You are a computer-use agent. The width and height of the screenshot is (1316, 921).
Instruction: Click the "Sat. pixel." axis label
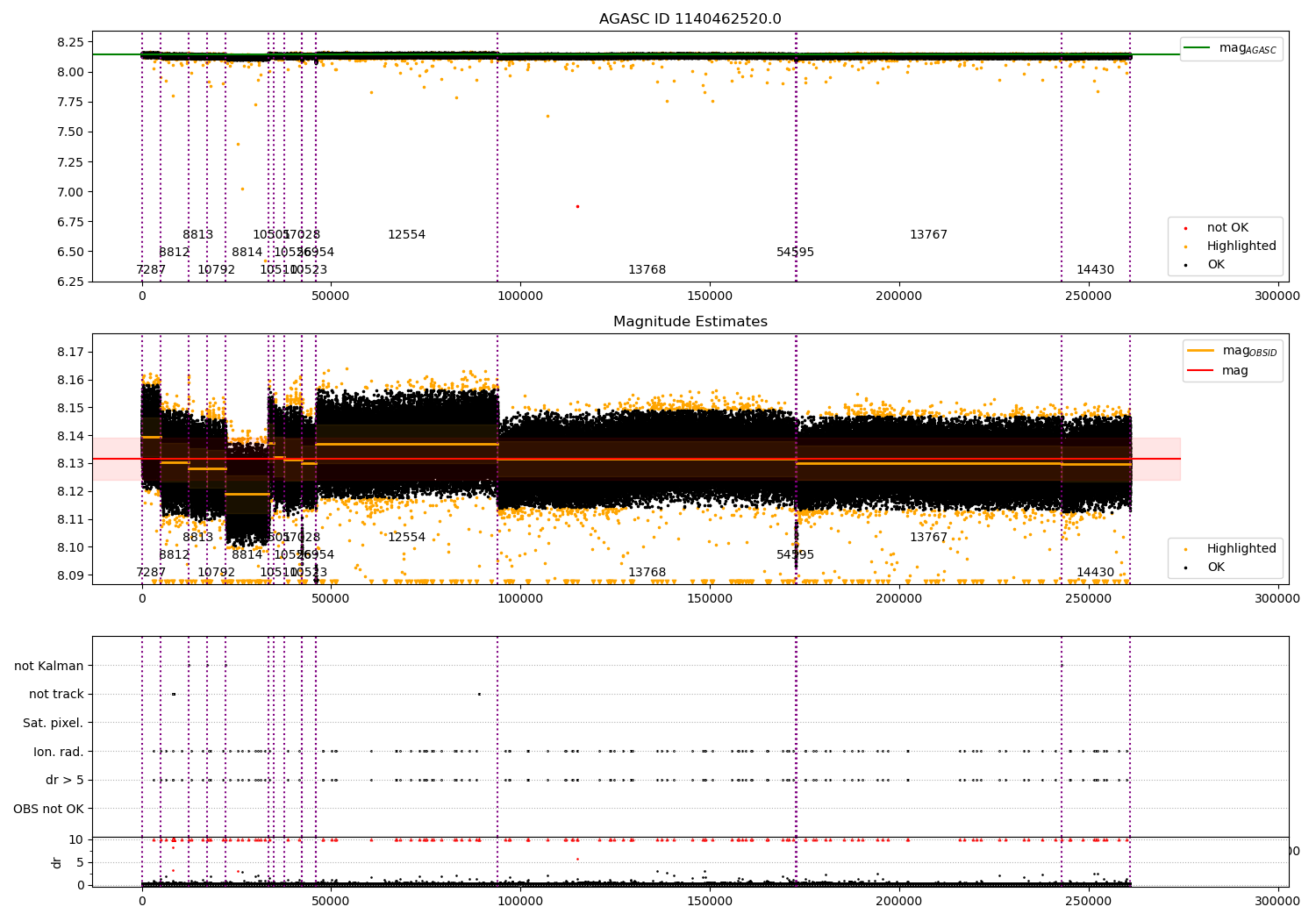(54, 723)
